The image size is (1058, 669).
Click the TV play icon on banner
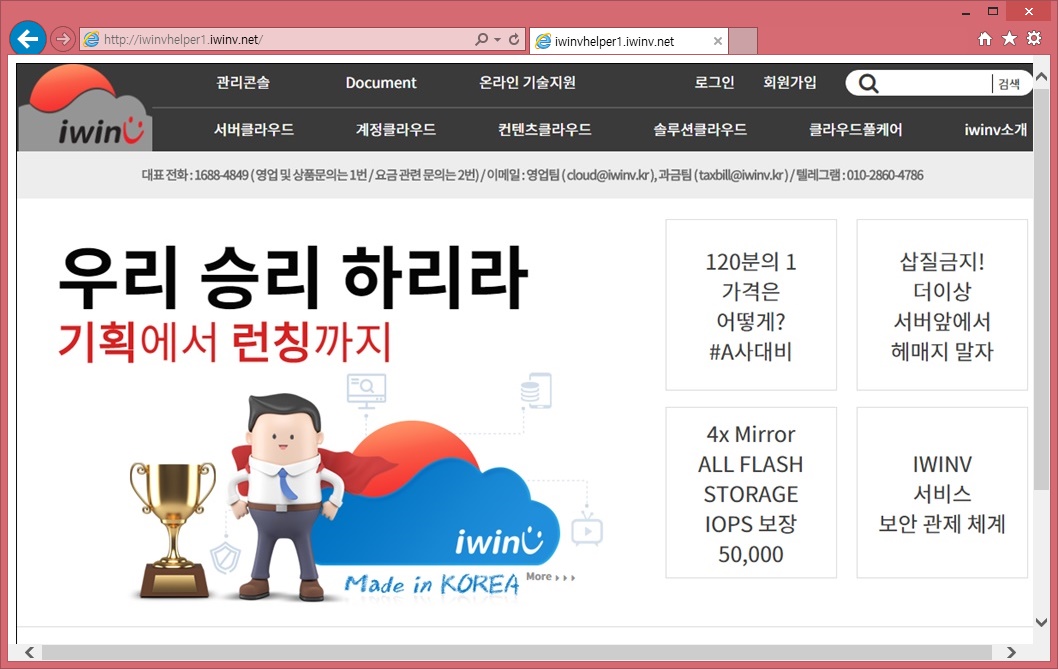587,530
